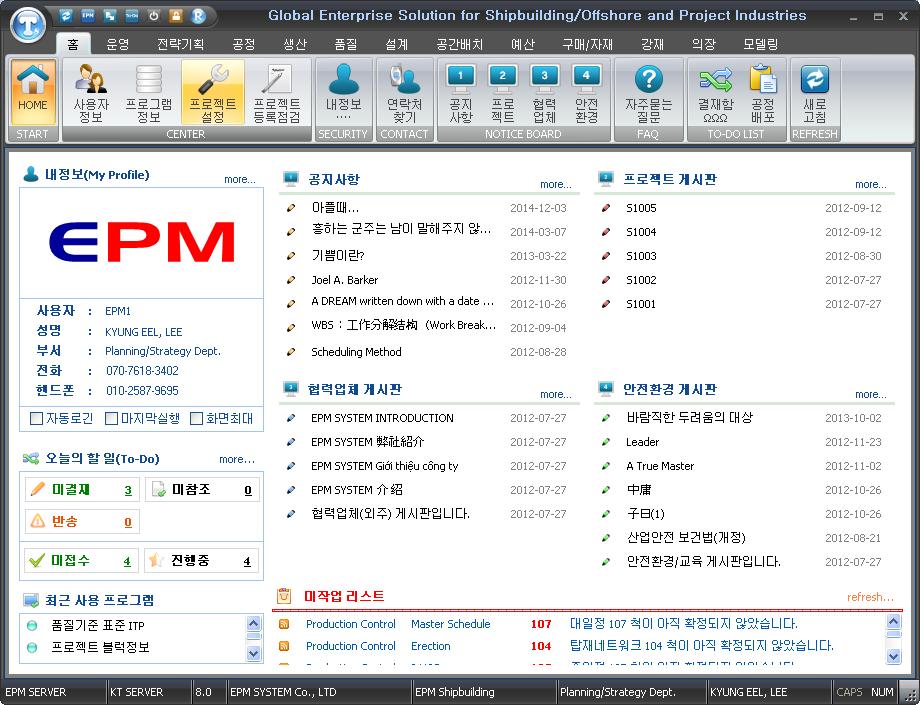Viewport: 920px width, 705px height.
Task: Click the down arrow of recent programs list
Action: [253, 653]
